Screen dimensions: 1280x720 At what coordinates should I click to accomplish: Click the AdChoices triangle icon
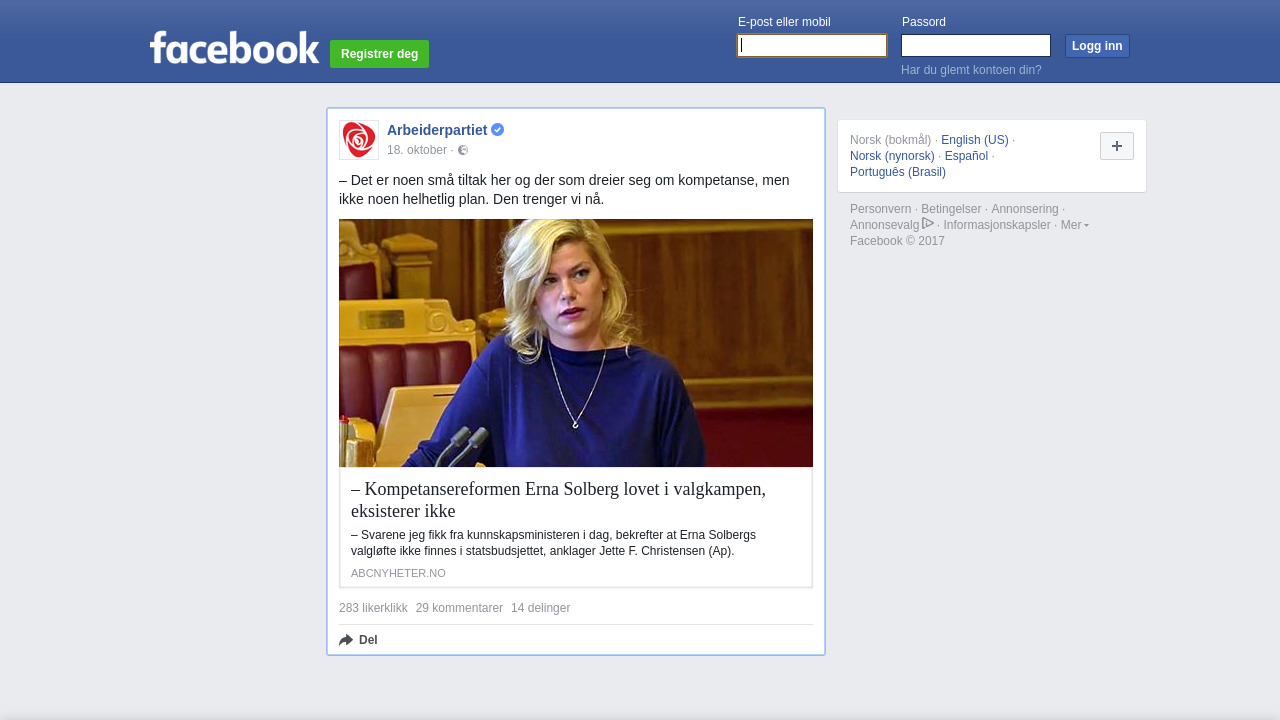(x=928, y=224)
